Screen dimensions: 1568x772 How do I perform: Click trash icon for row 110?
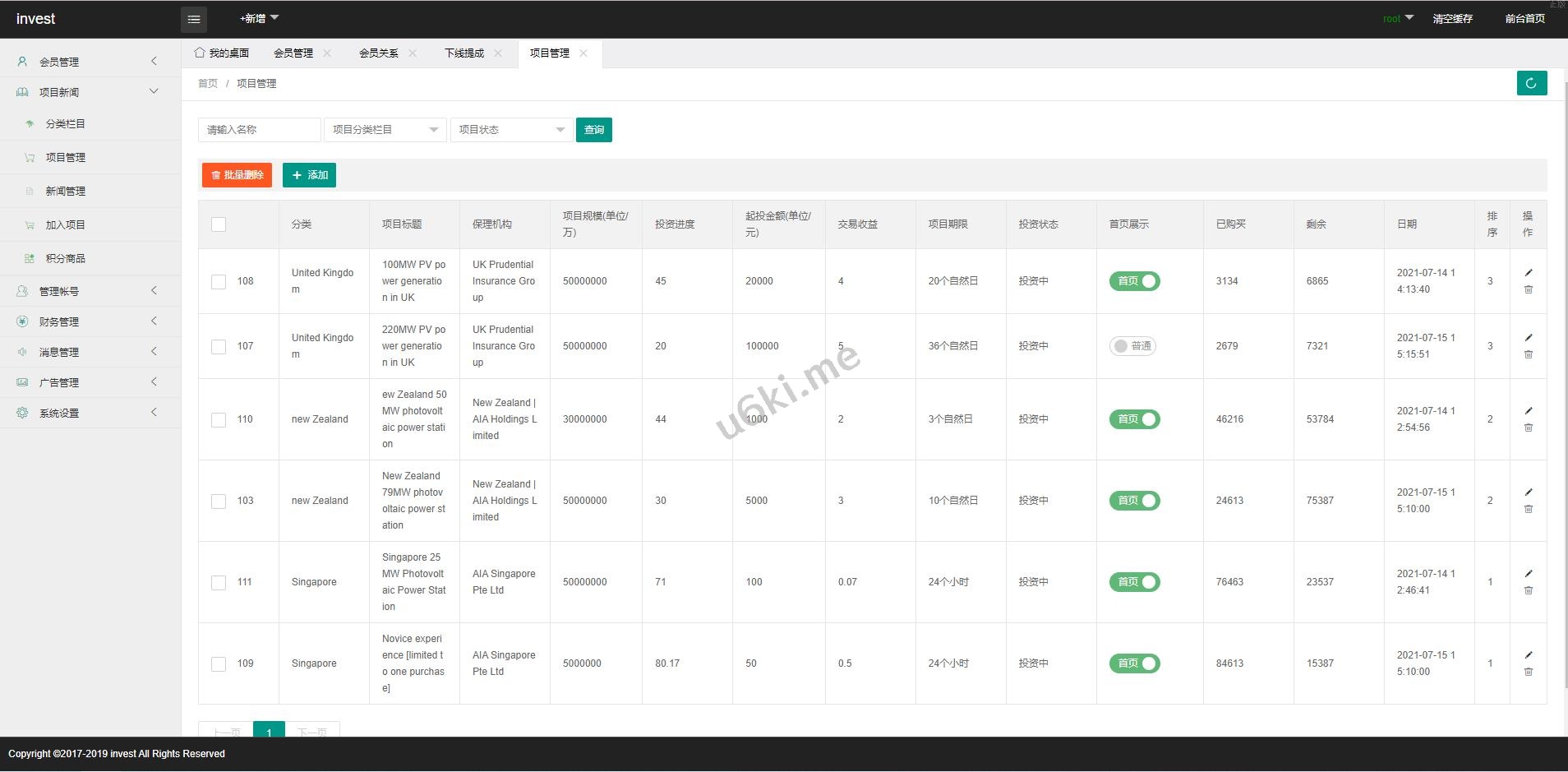(1529, 428)
